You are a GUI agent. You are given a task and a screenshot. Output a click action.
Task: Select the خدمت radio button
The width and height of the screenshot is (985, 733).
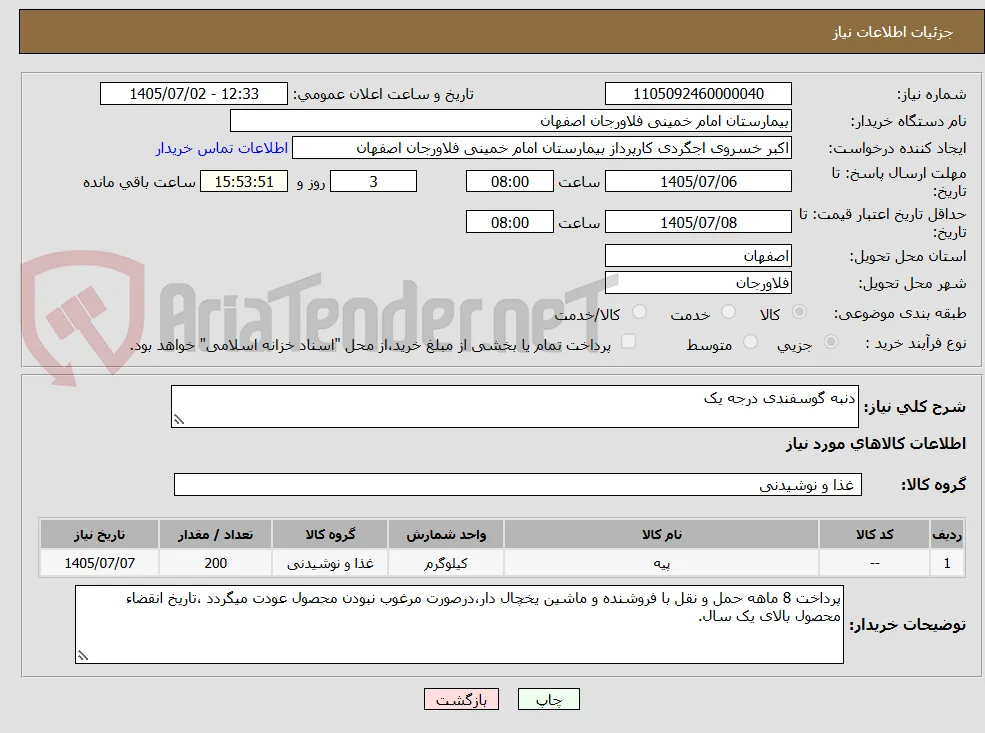(728, 312)
